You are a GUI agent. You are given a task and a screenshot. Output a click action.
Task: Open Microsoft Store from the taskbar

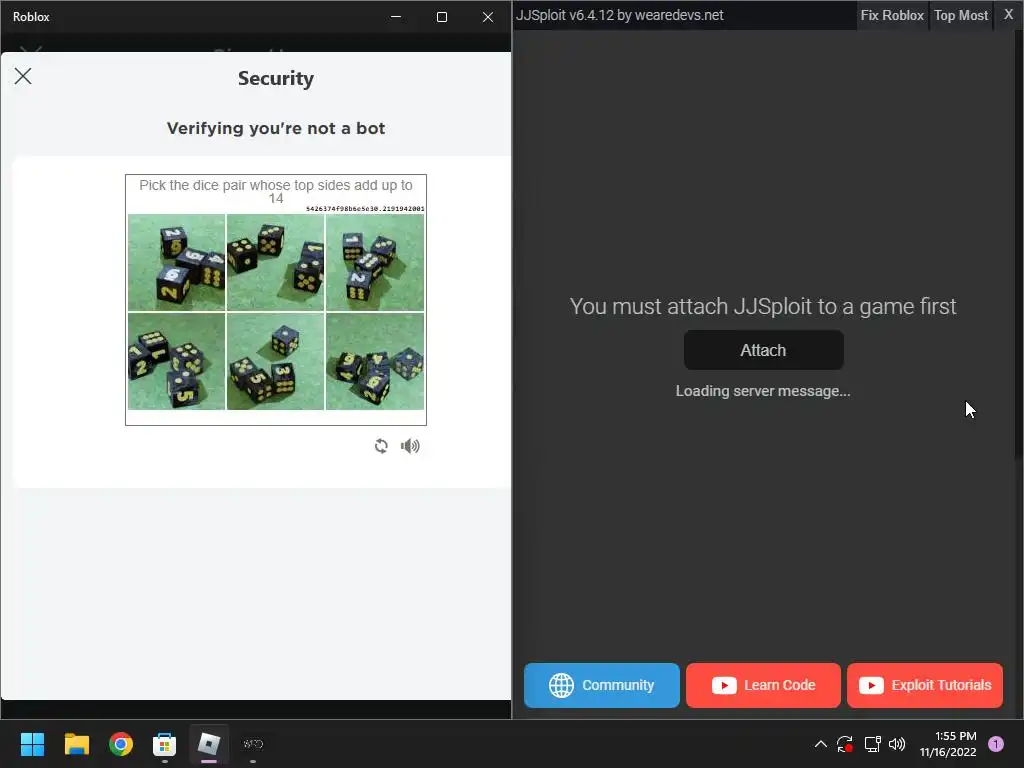coord(165,744)
